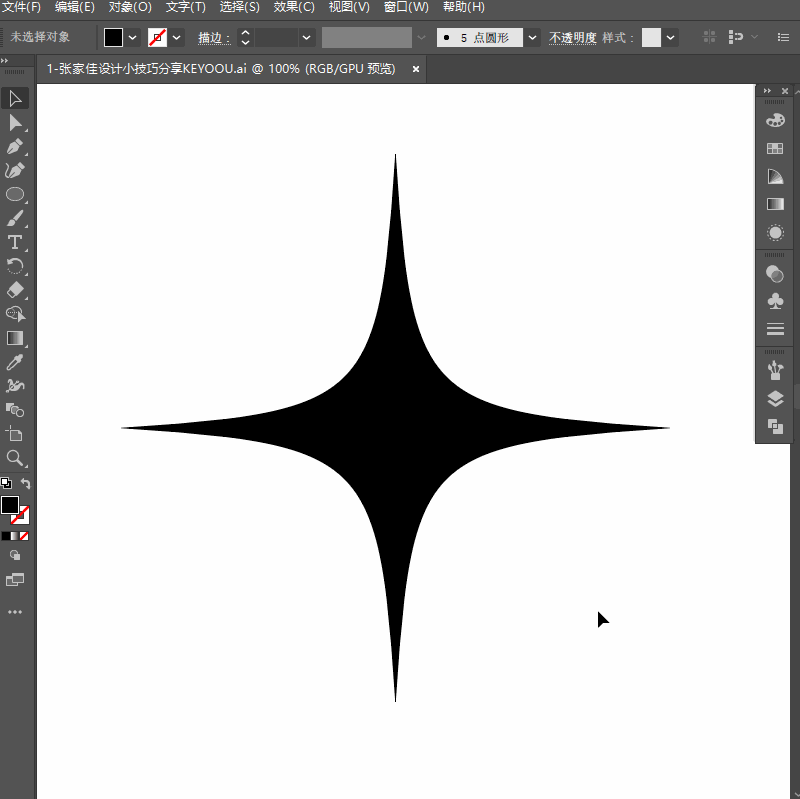Open the 编辑(E) menu
The width and height of the screenshot is (800, 799).
pyautogui.click(x=74, y=7)
